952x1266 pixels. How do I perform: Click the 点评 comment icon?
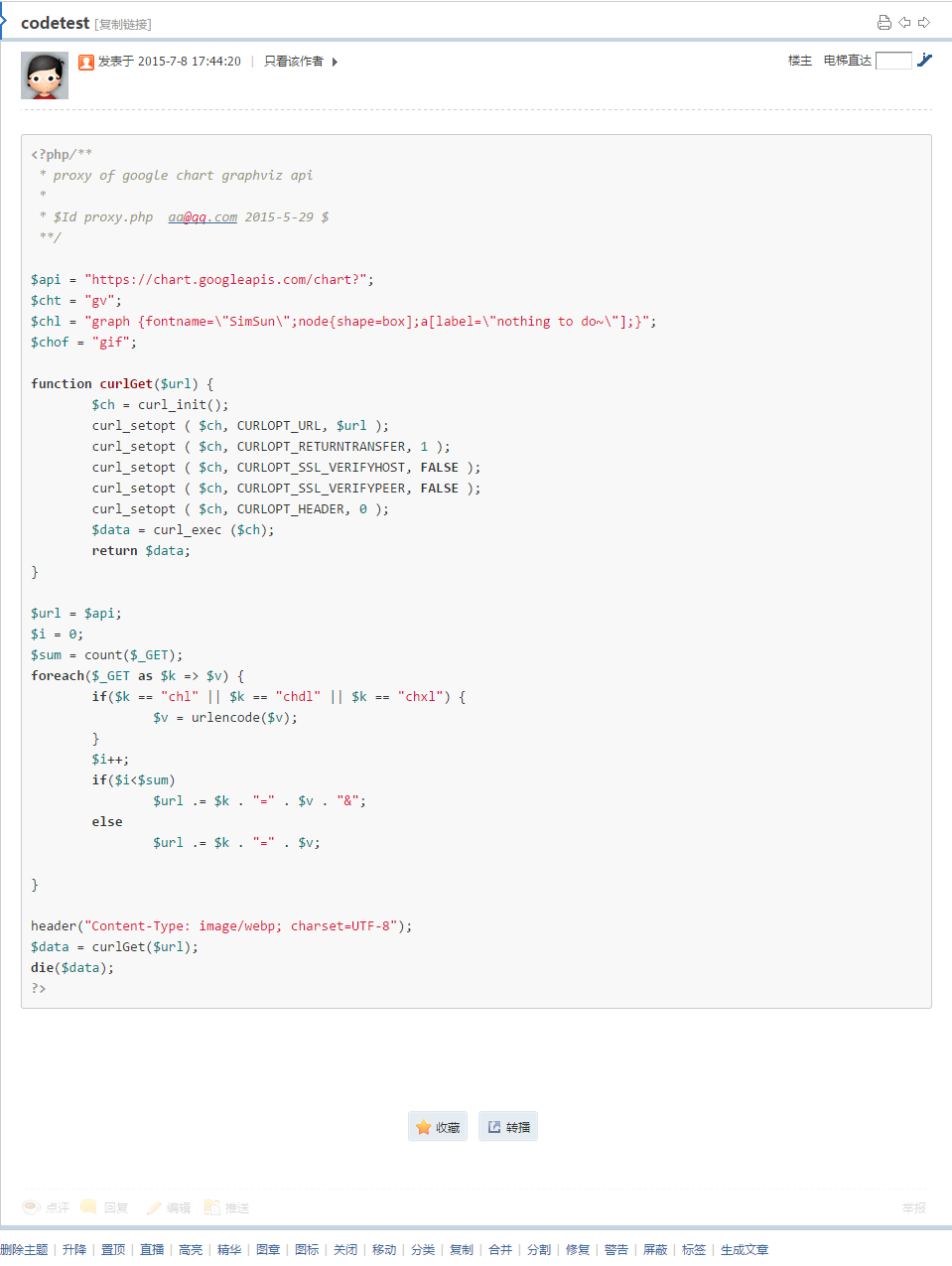click(x=46, y=1207)
